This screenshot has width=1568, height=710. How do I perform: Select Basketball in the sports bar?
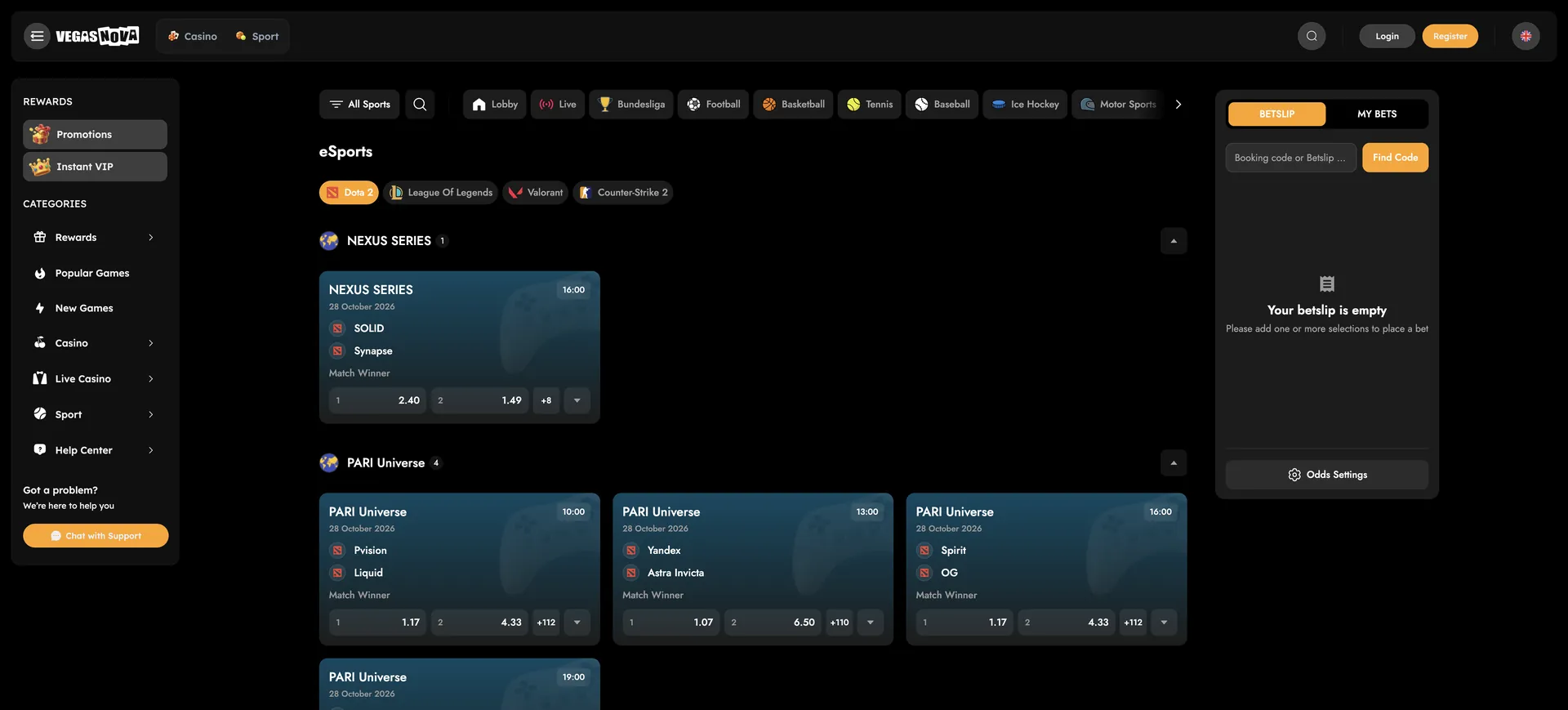click(x=793, y=105)
